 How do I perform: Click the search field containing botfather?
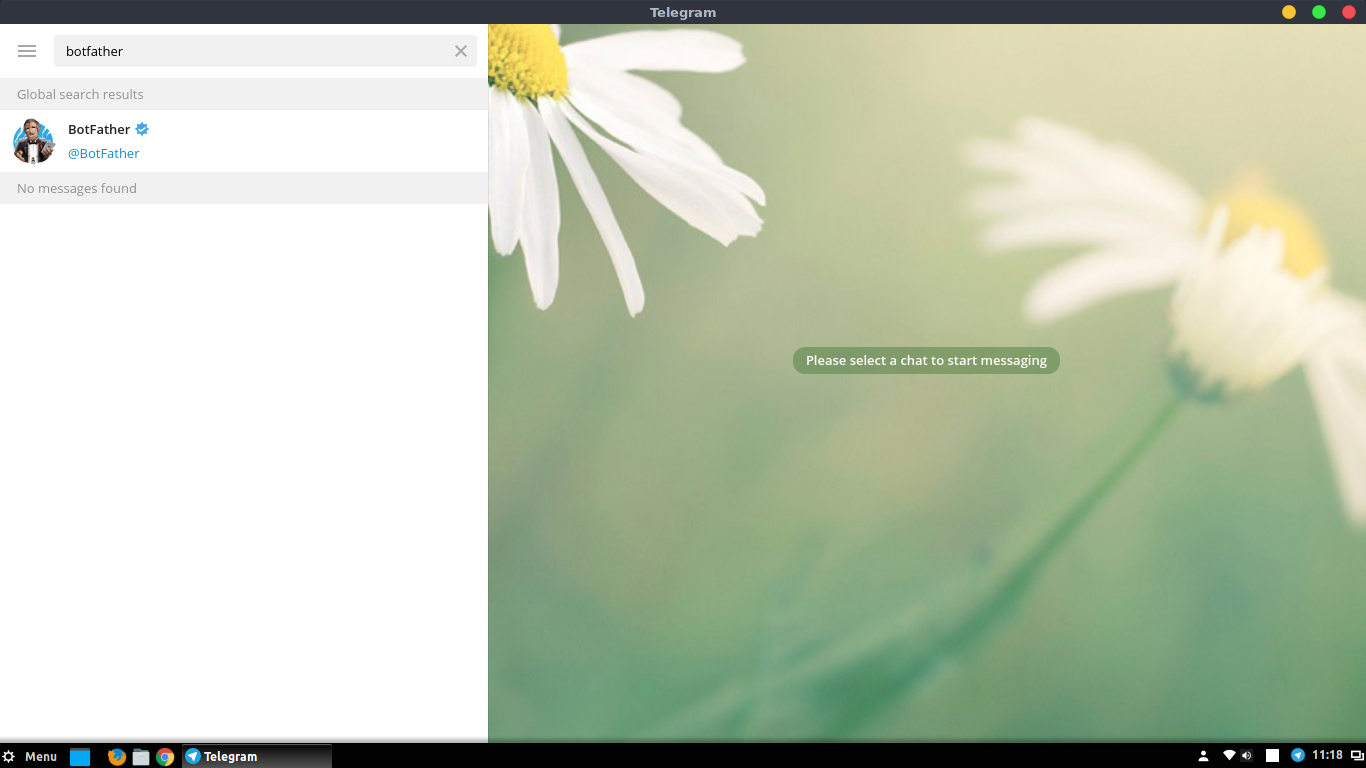point(265,51)
